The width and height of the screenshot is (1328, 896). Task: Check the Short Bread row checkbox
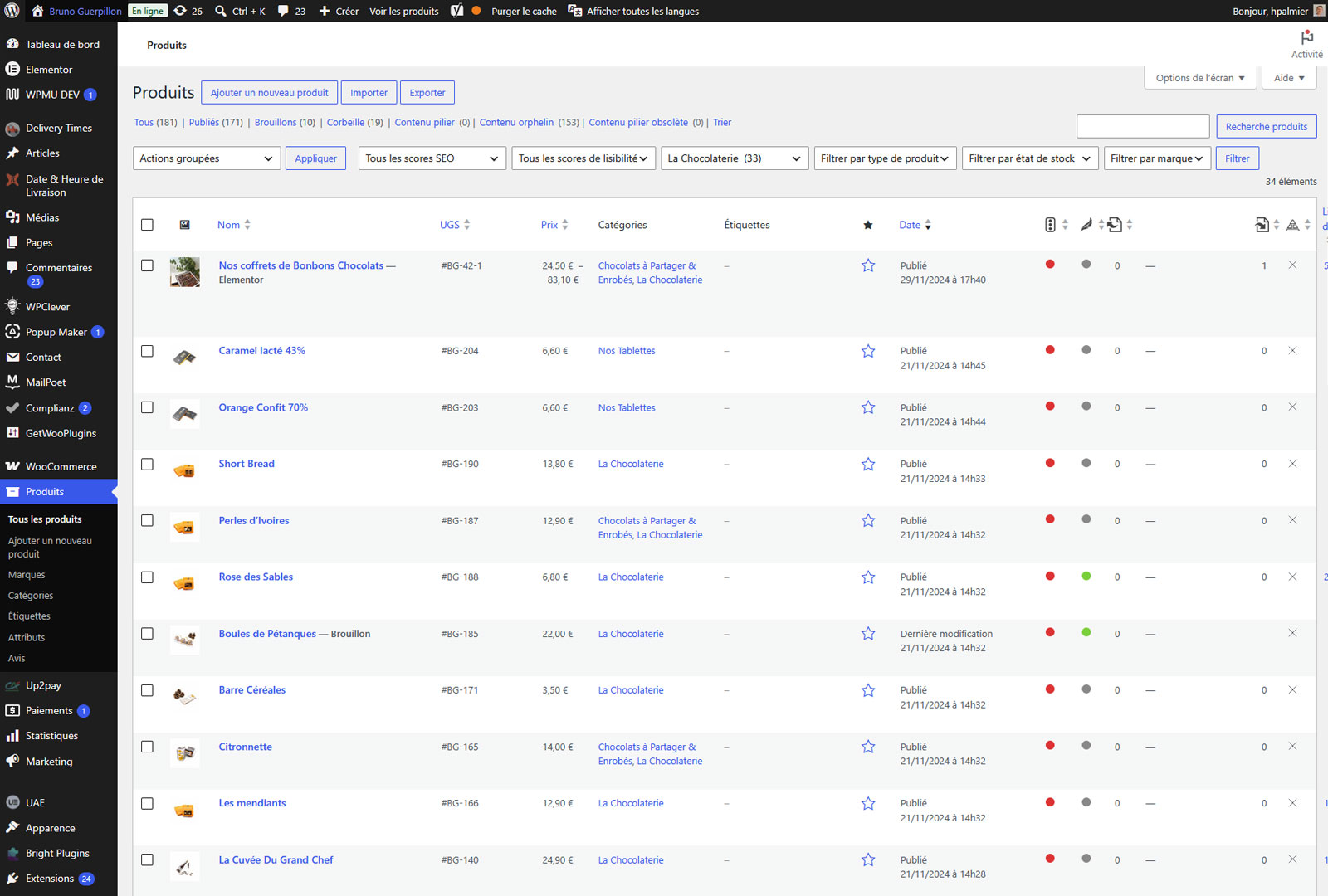(x=147, y=465)
